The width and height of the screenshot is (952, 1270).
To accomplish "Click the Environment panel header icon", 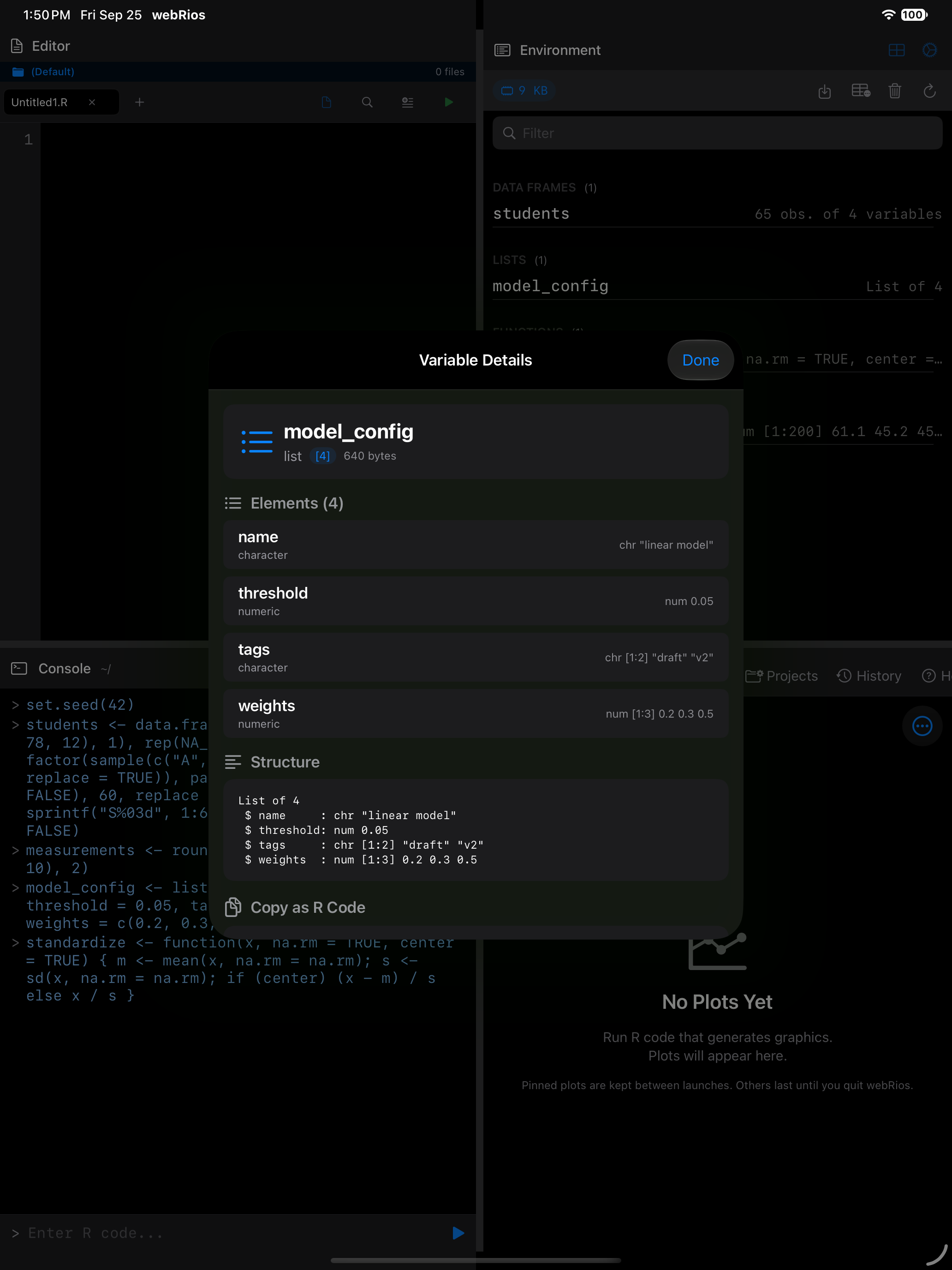I will (x=502, y=50).
